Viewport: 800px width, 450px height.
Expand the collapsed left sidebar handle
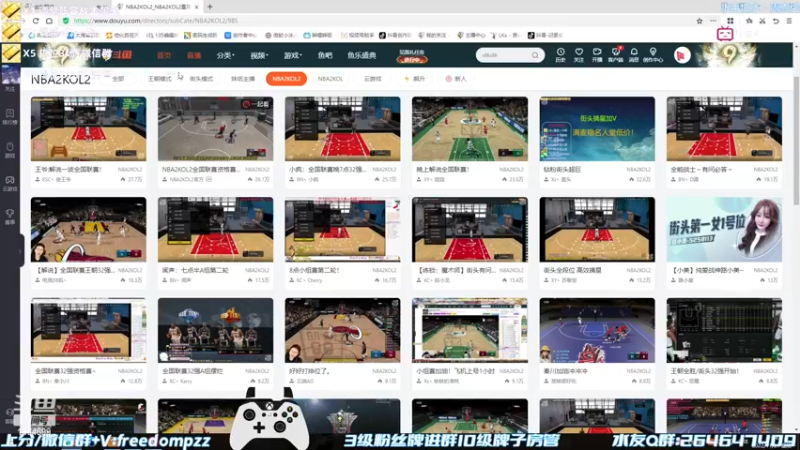tap(21, 251)
